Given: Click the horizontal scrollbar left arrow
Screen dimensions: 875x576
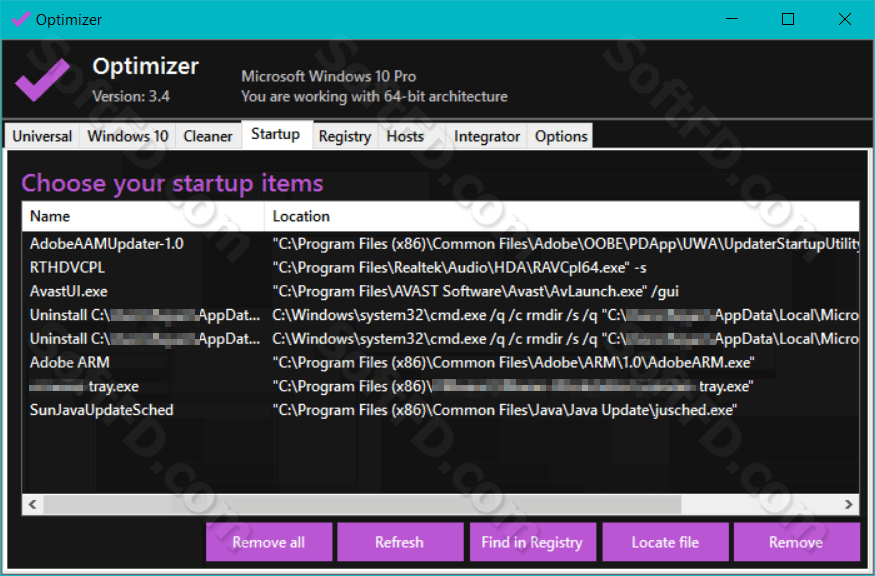Looking at the screenshot, I should pyautogui.click(x=32, y=505).
